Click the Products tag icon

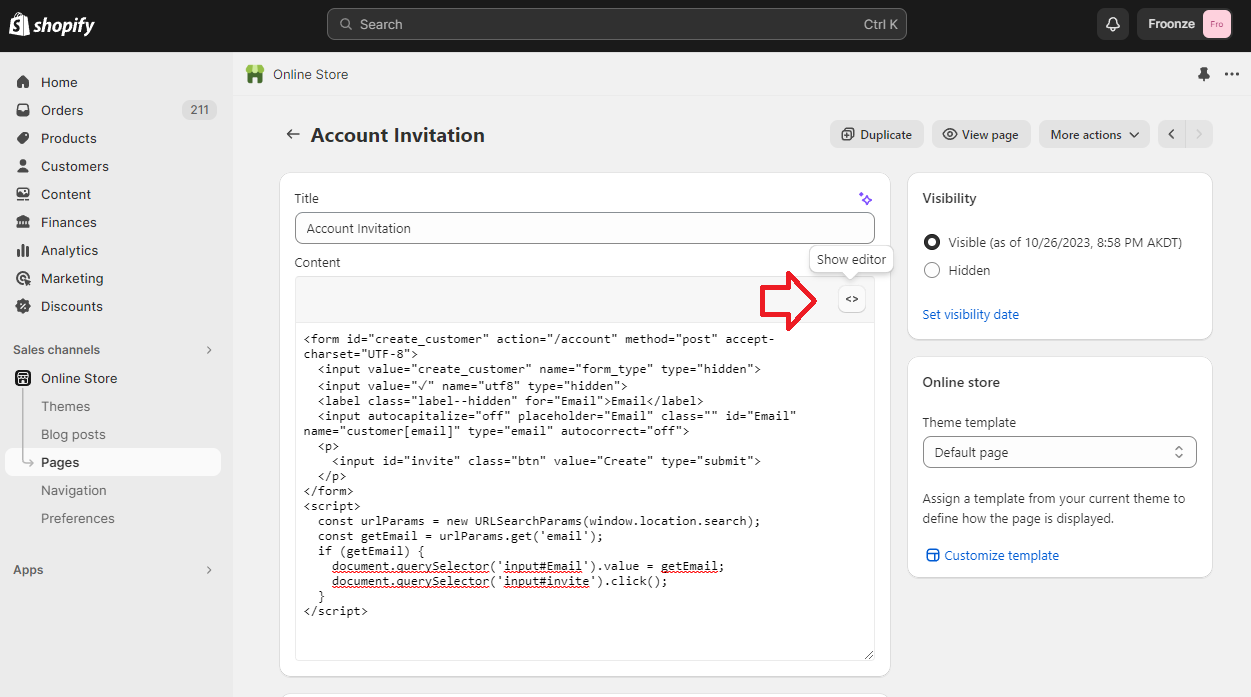tap(23, 138)
